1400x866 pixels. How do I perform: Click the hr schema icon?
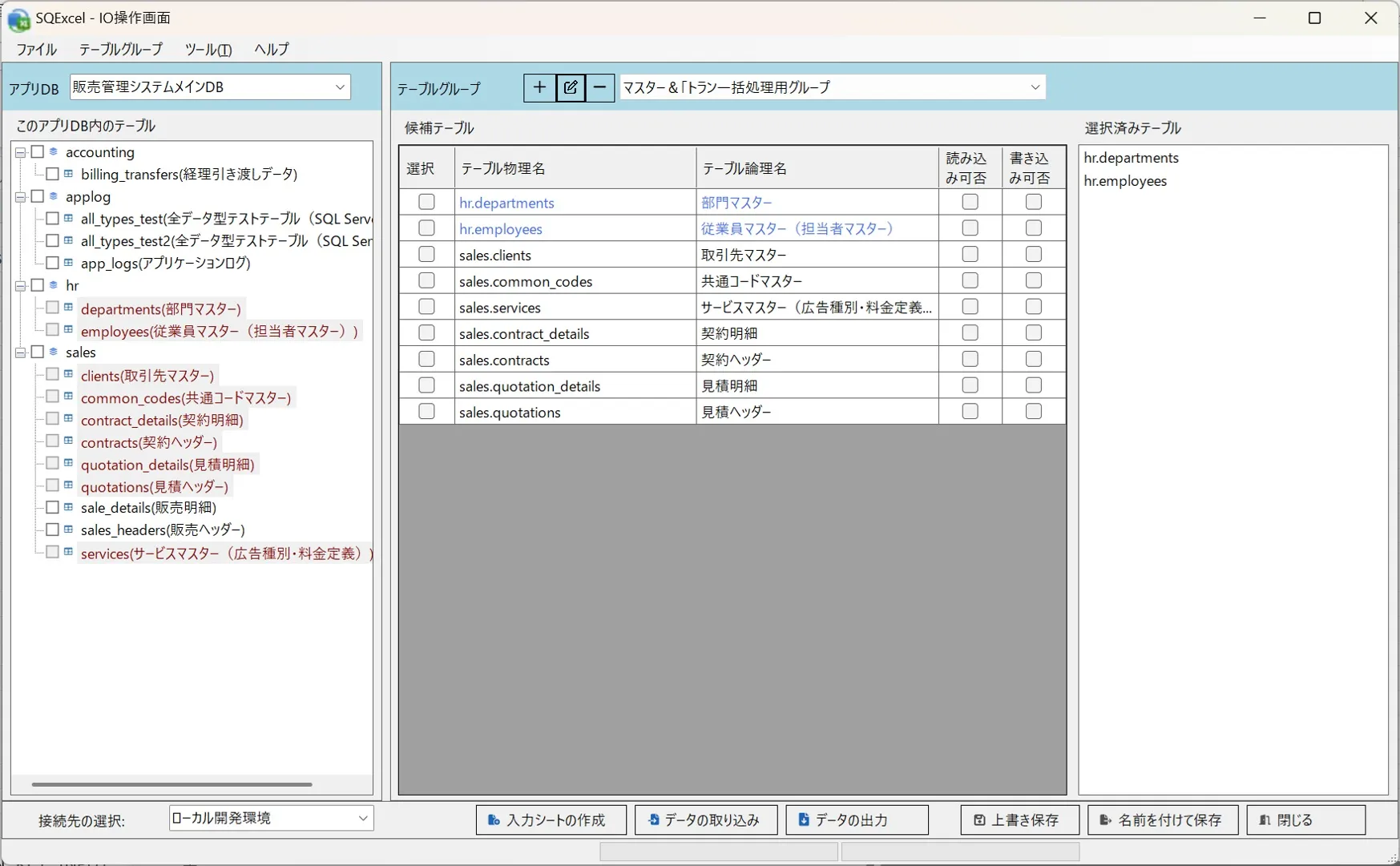click(54, 285)
